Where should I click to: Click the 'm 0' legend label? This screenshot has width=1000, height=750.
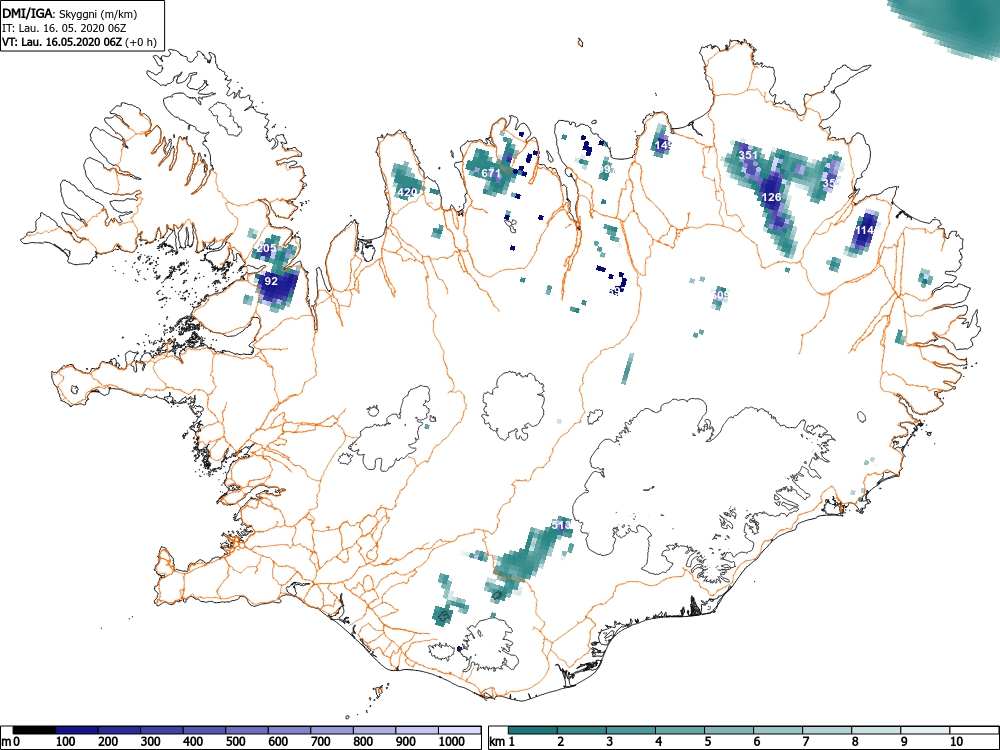coord(11,742)
